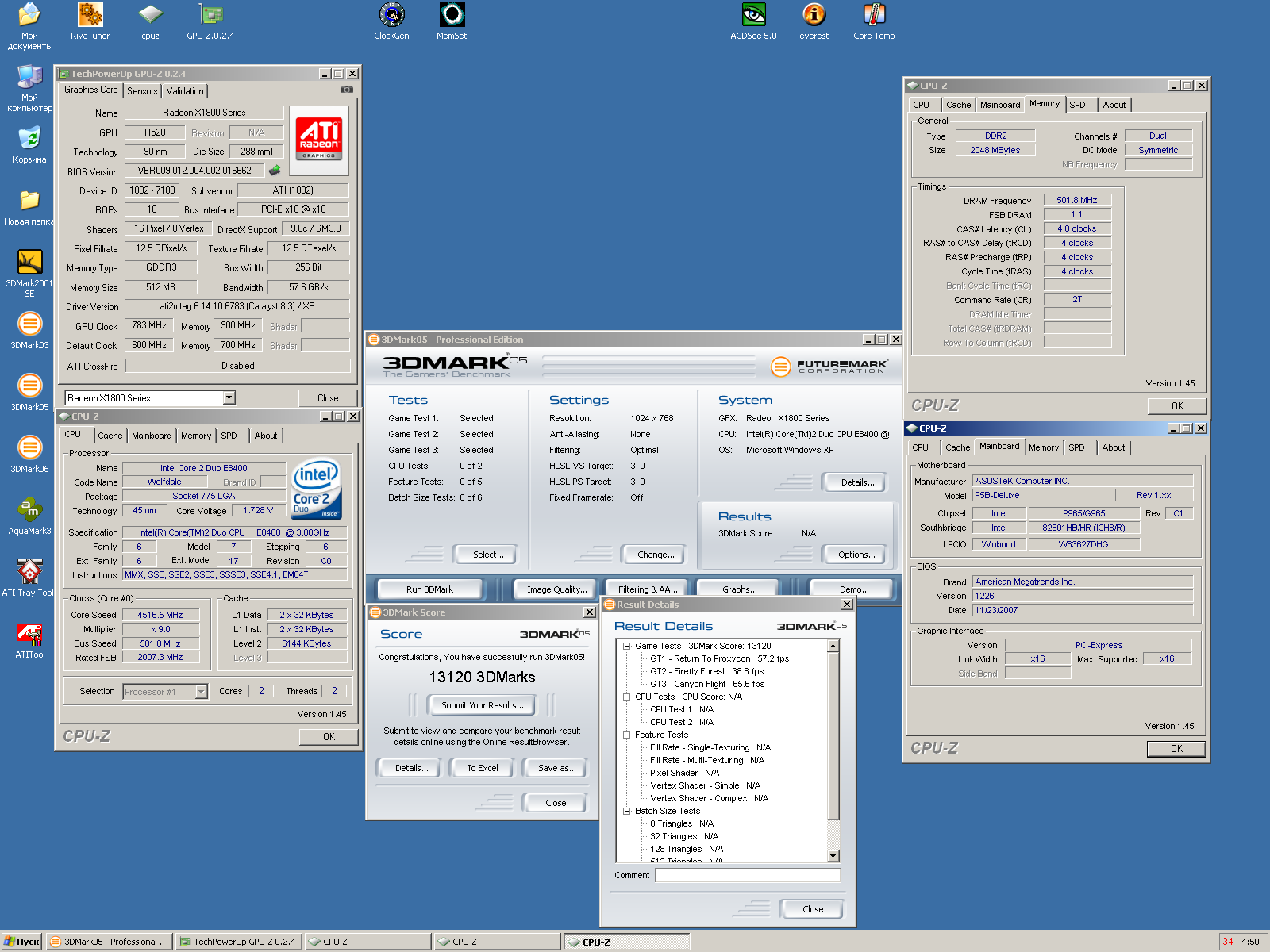Screen dimensions: 1270x952
Task: Open the 3DMark2001 SE desktop icon
Action: pyautogui.click(x=29, y=272)
